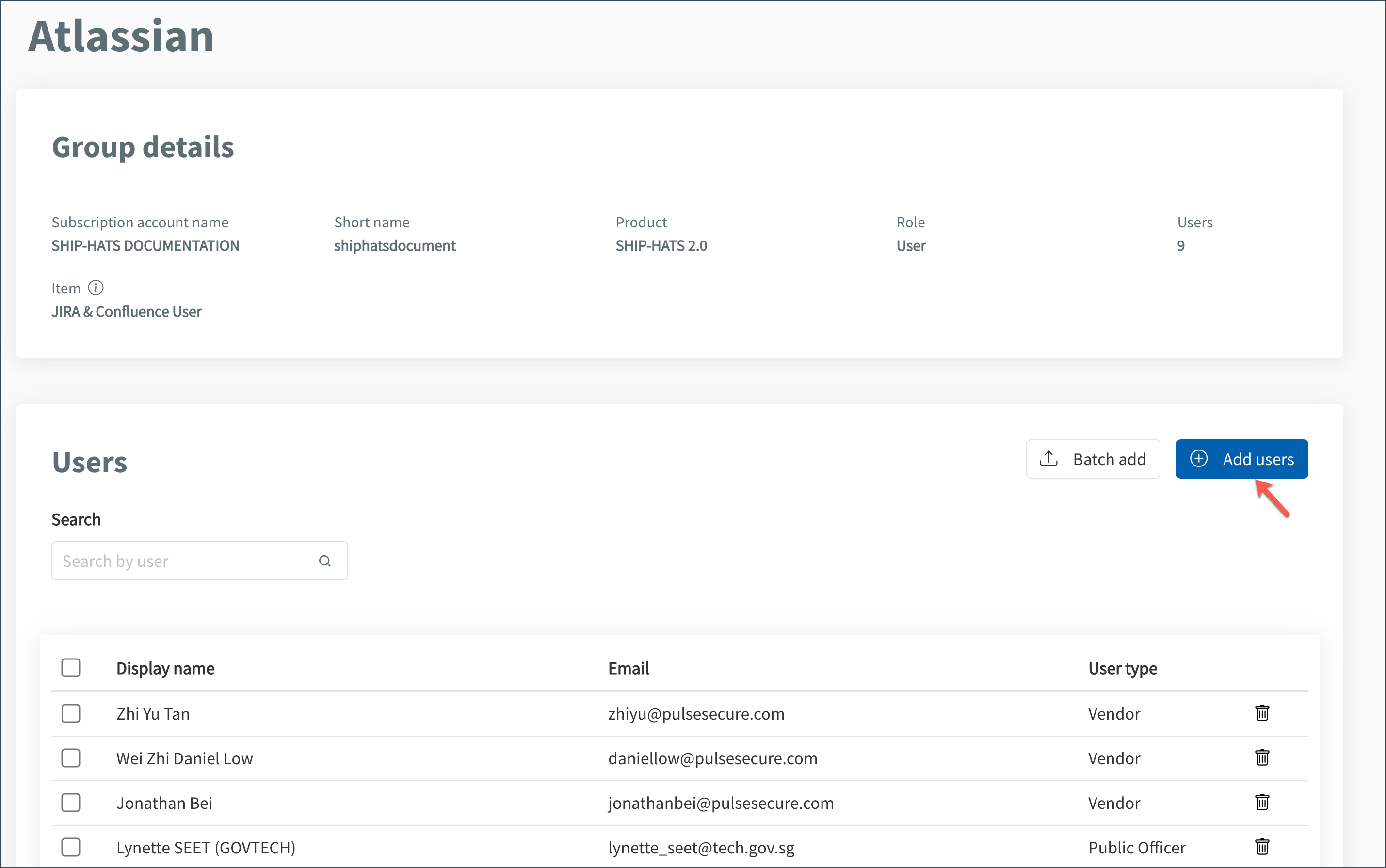Delete Zhi Yu Tan user row
1386x868 pixels.
tap(1261, 713)
